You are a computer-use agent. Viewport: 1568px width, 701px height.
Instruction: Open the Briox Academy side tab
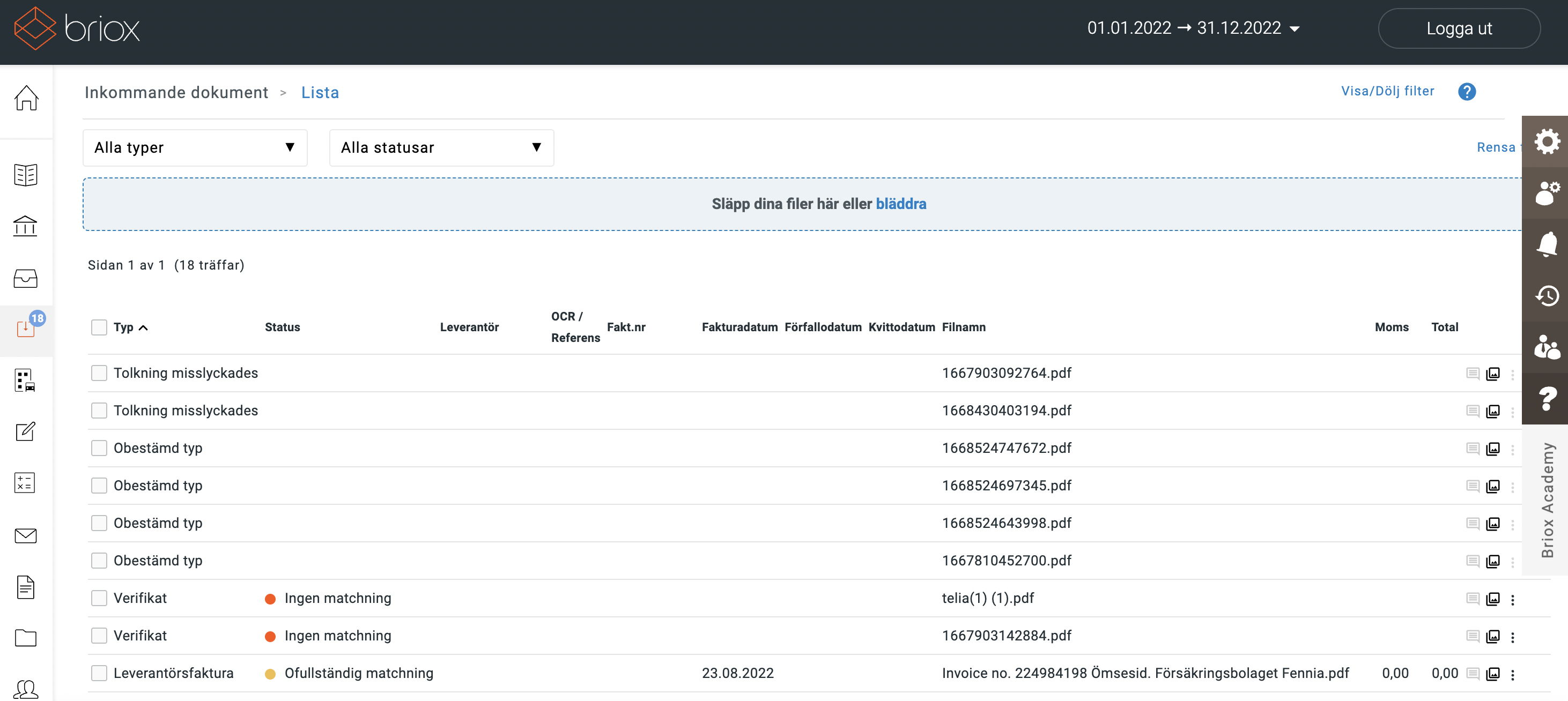pos(1547,500)
